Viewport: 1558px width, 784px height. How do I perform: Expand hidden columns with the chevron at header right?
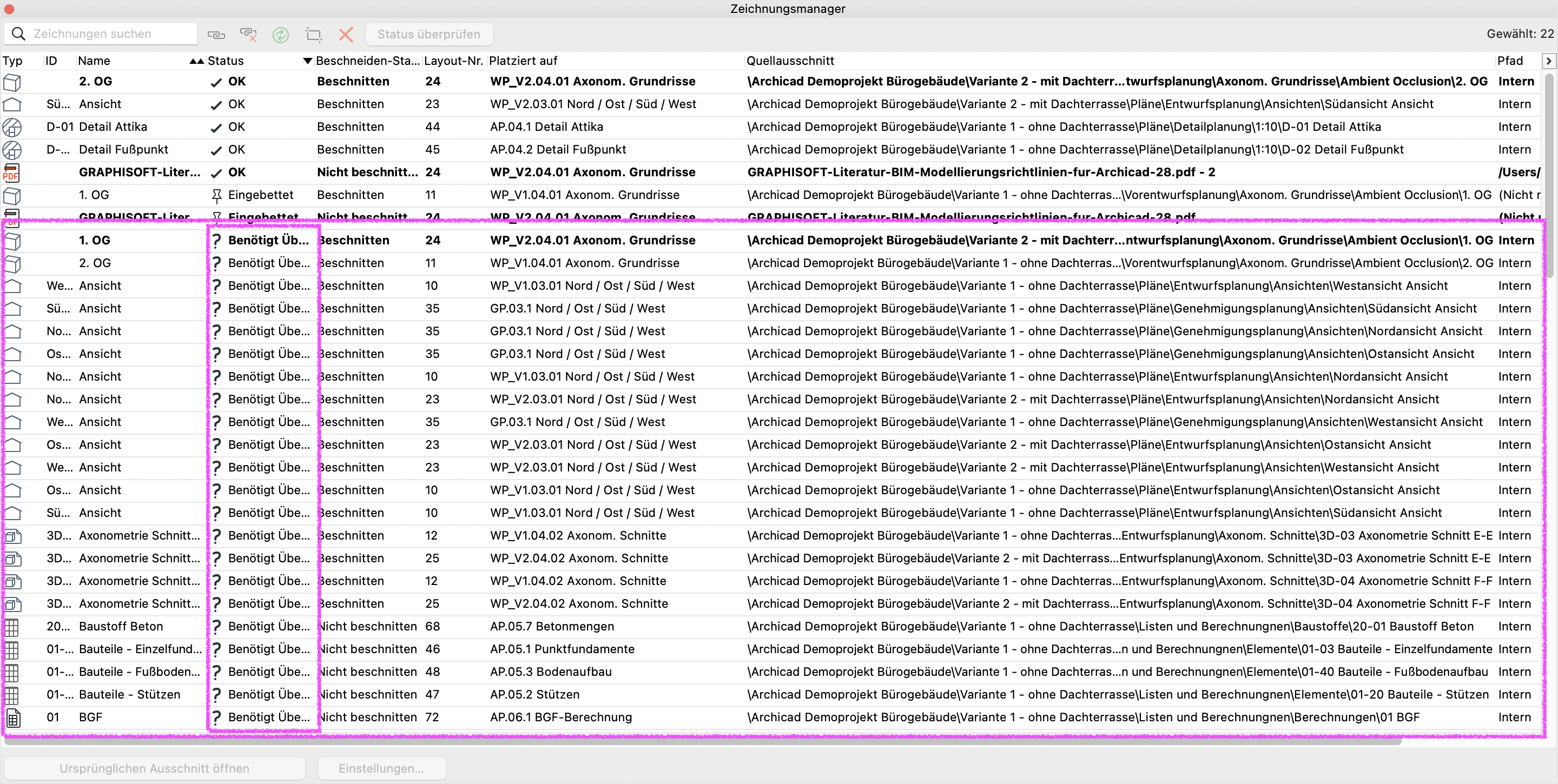(1548, 61)
